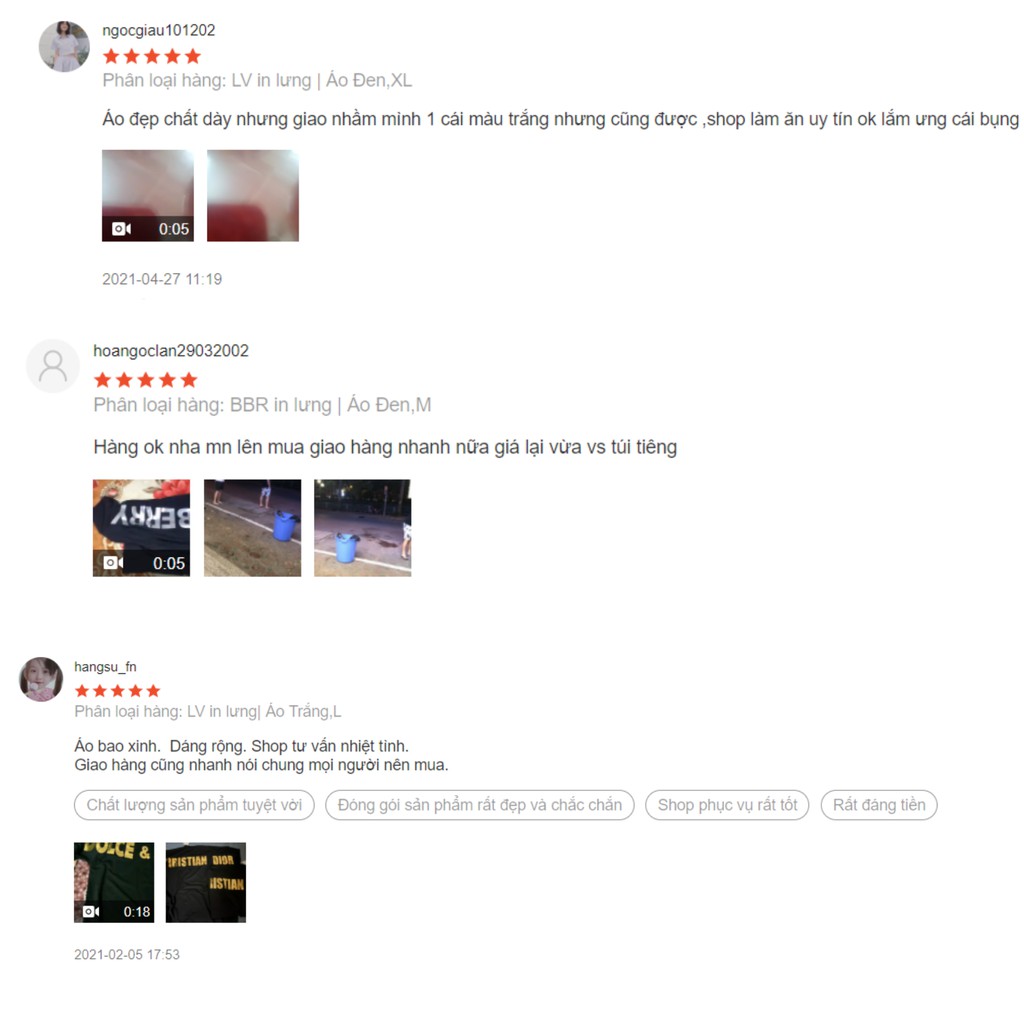The height and width of the screenshot is (1024, 1024).
Task: Click the five stars under hoangoclan29032002
Action: pos(146,380)
